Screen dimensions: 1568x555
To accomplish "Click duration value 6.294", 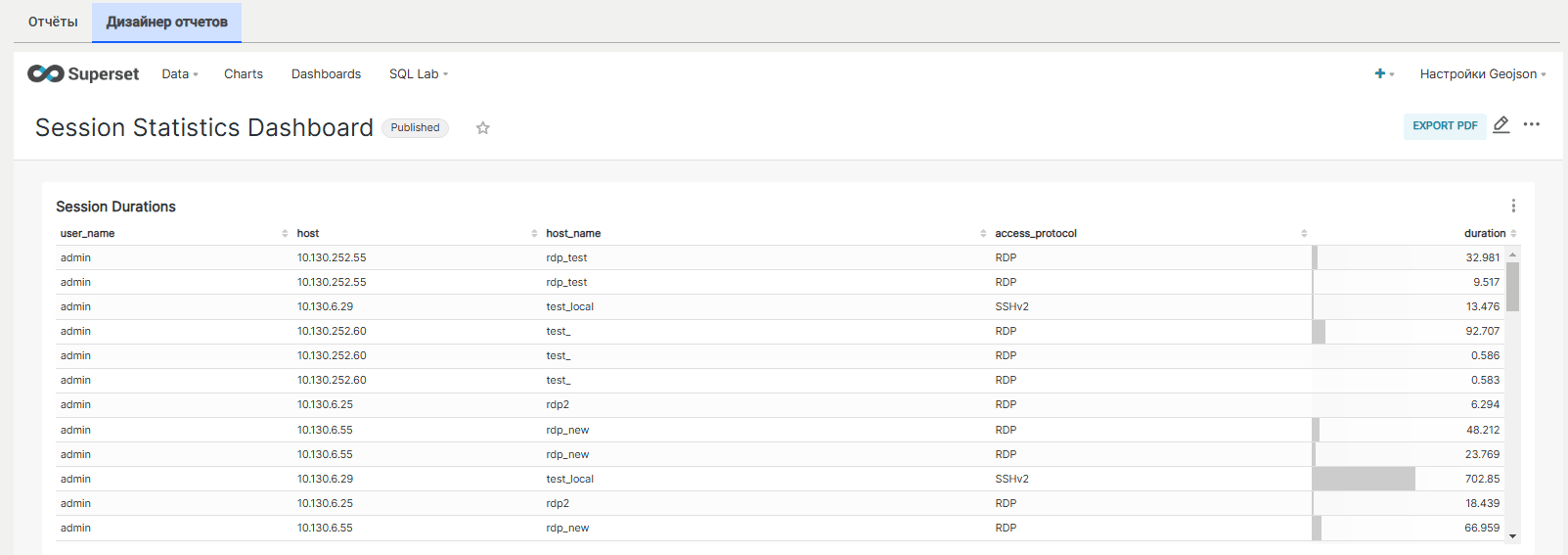I will pos(1485,404).
